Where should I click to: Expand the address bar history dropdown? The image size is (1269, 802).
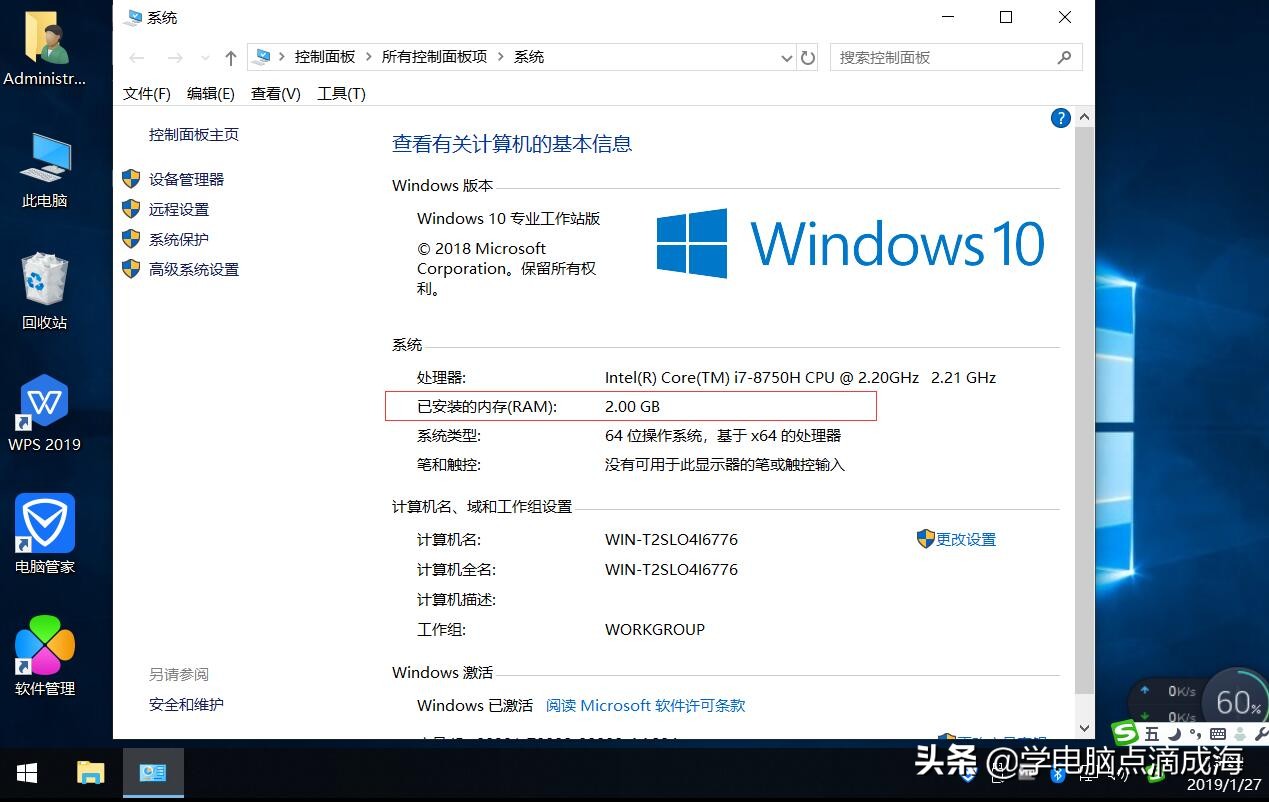[786, 57]
